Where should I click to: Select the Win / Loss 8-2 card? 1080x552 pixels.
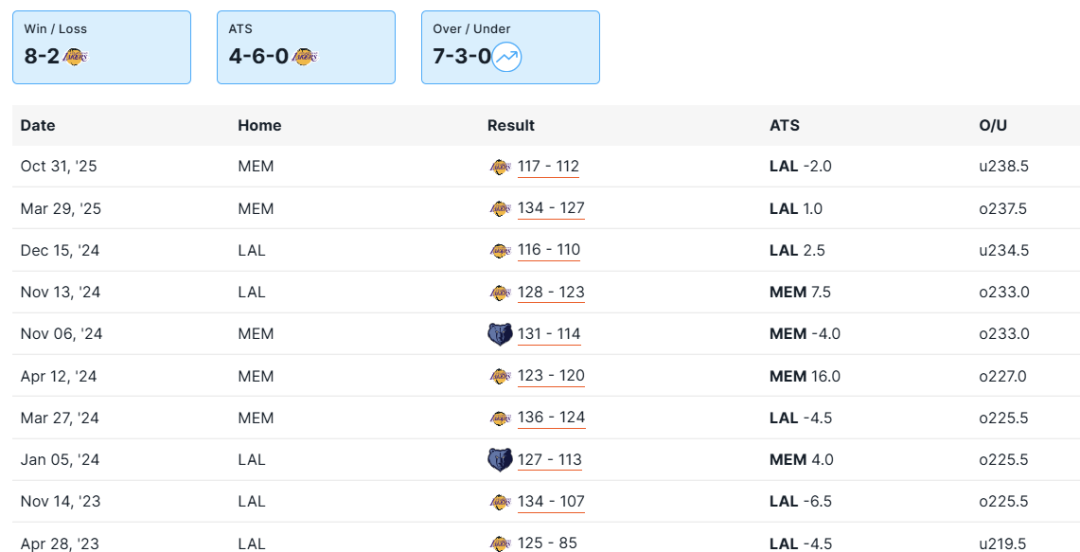(101, 47)
